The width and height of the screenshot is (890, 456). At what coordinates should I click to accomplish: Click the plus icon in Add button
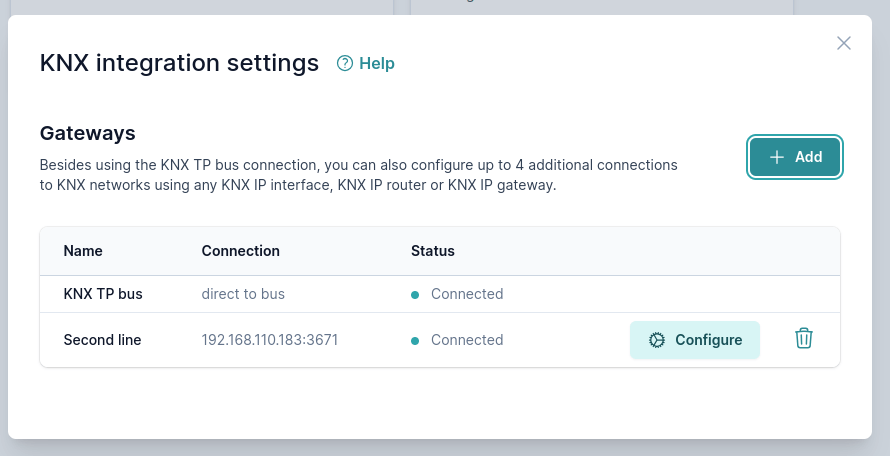776,157
